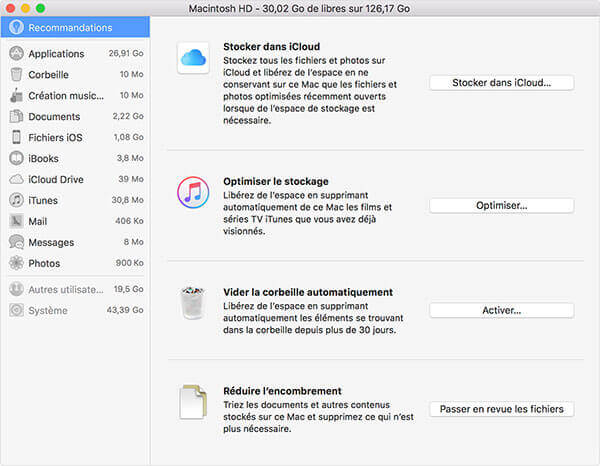Click the 8 Mo size value

click(134, 242)
